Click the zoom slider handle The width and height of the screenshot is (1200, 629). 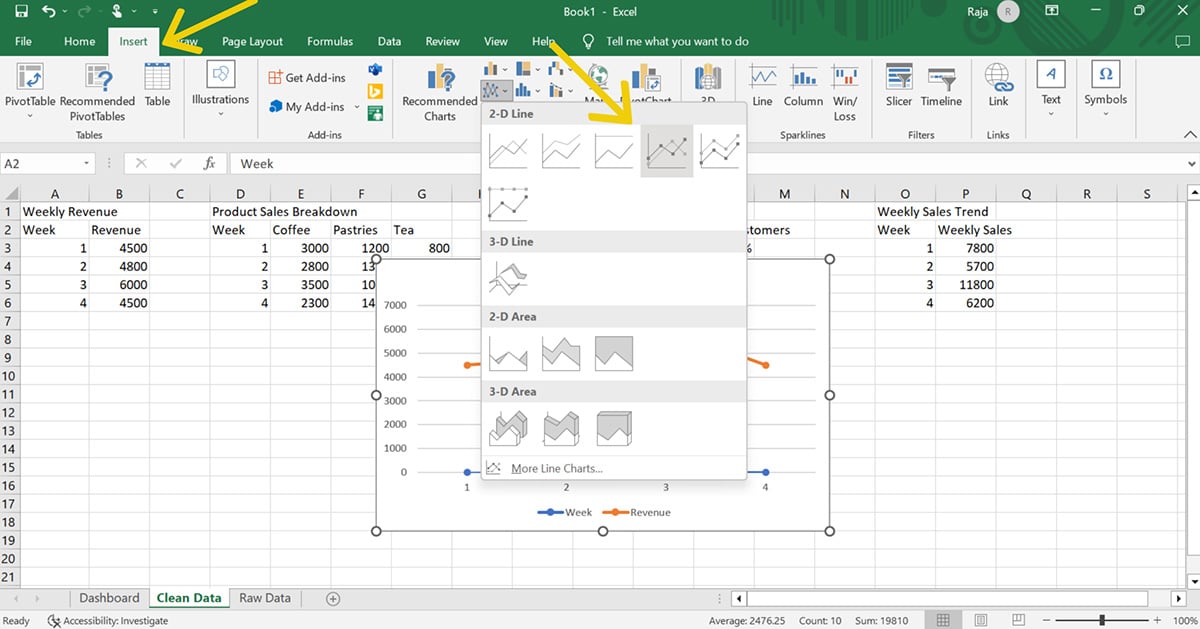click(x=1101, y=620)
